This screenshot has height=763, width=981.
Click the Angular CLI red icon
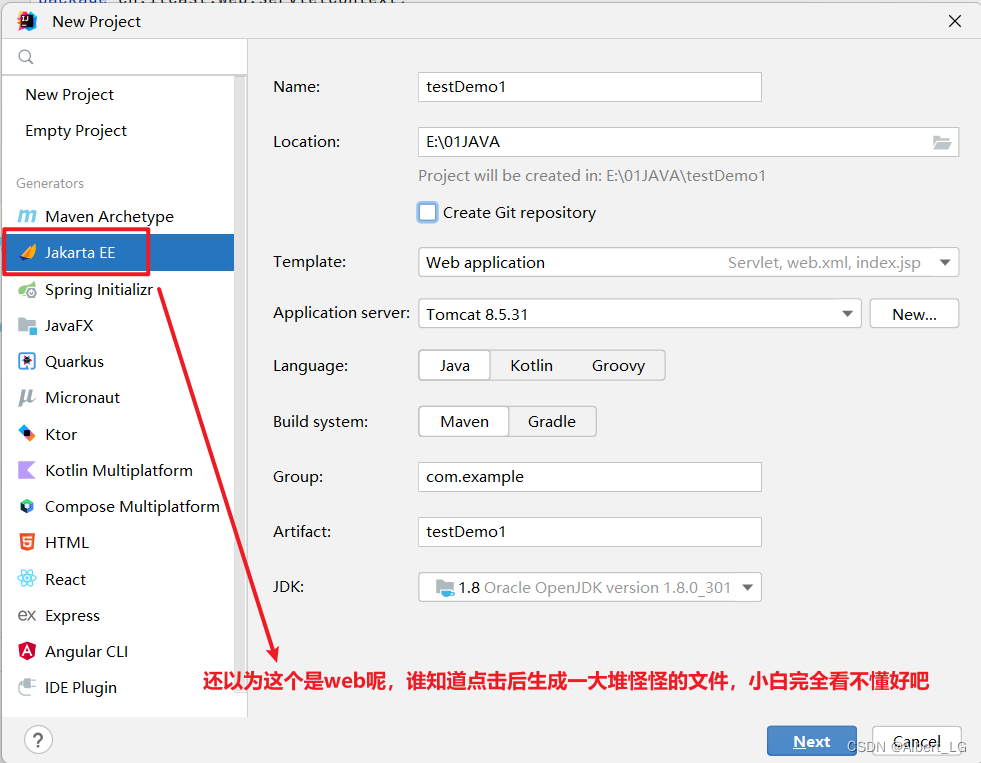[x=27, y=652]
